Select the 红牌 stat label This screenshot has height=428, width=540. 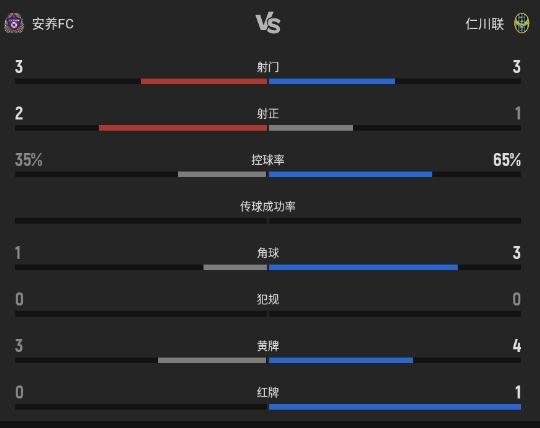coord(268,392)
